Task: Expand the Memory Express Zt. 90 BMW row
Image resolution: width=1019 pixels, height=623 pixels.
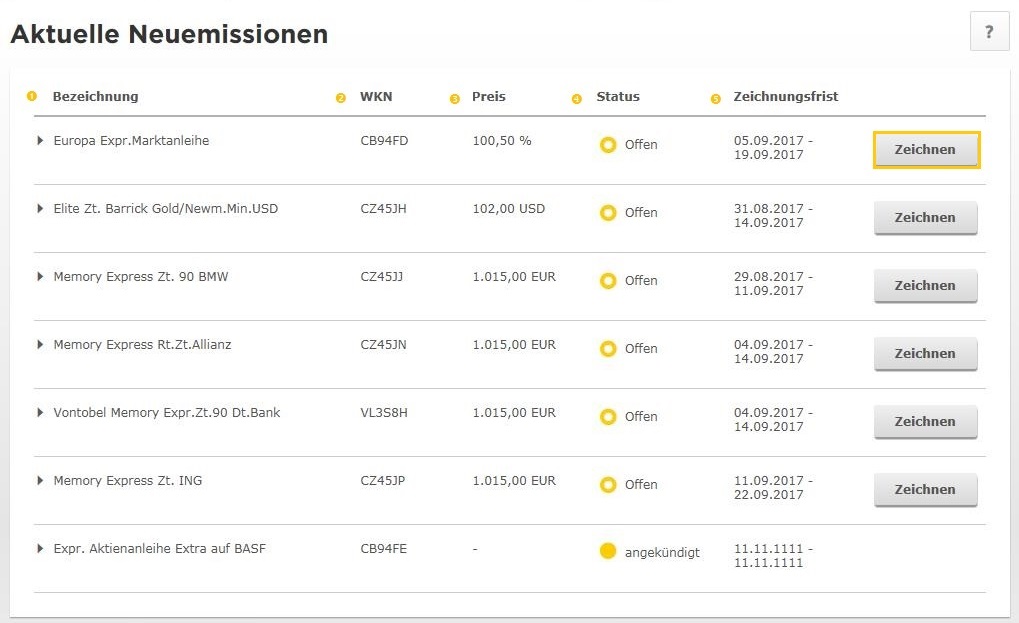Action: point(40,276)
